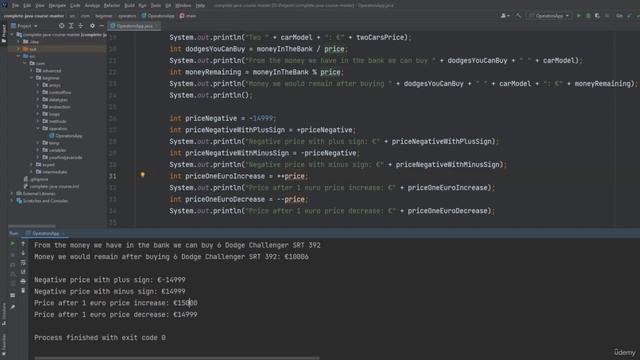640x360 pixels.
Task: Collapse the src folder in project tree
Action: coord(19,56)
